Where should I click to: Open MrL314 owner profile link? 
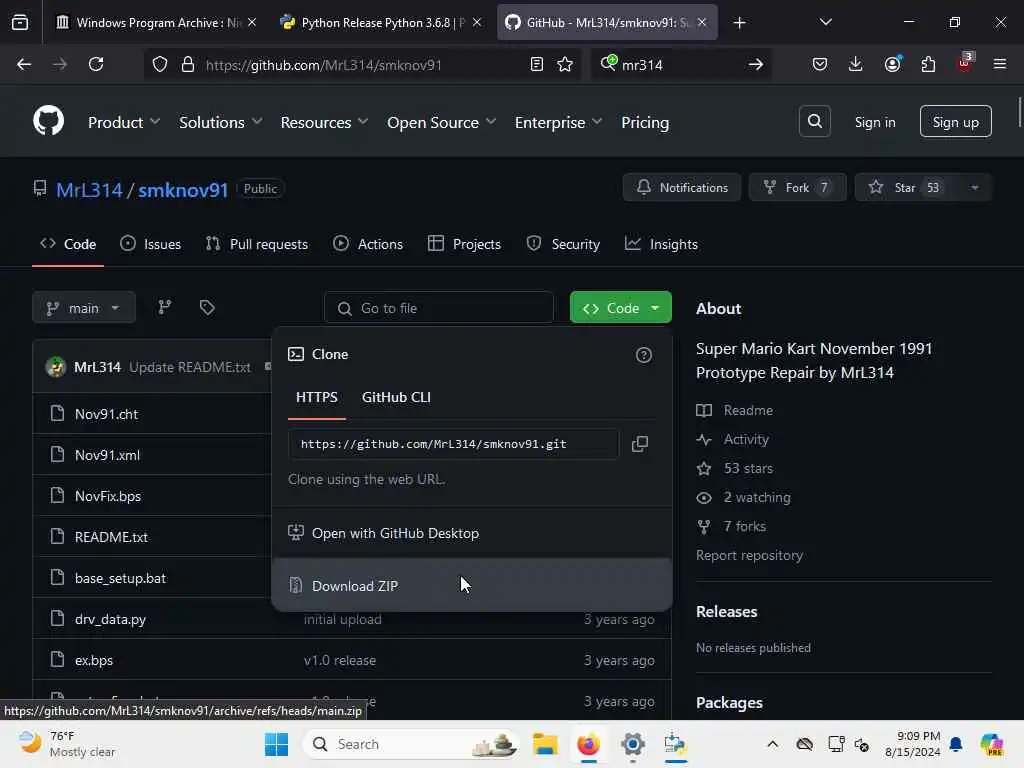(89, 190)
